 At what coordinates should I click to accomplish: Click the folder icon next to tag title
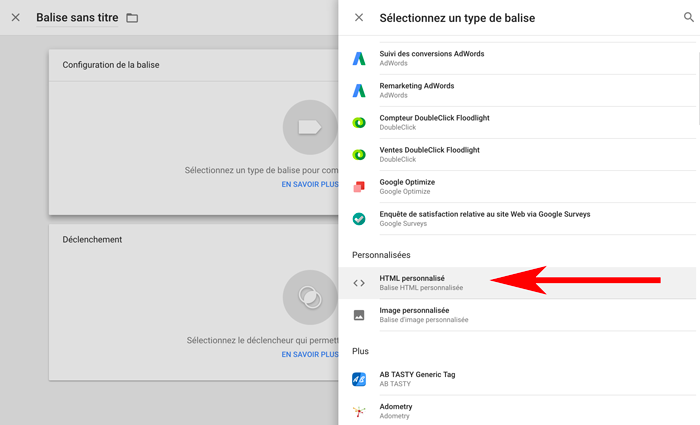132,18
